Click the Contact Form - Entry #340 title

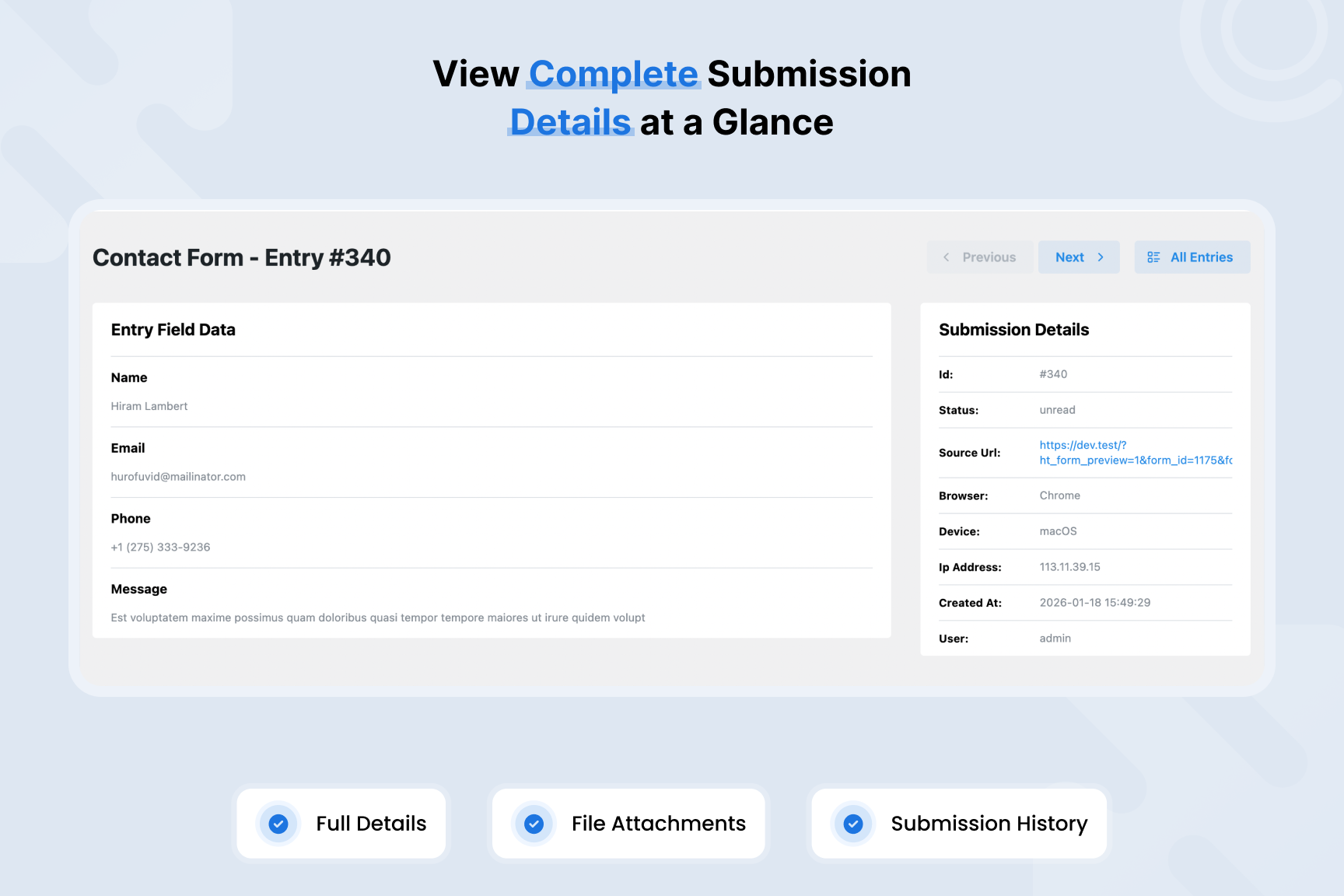click(242, 257)
